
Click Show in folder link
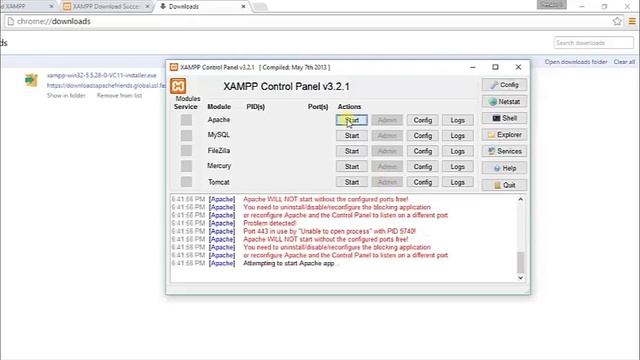click(x=66, y=96)
